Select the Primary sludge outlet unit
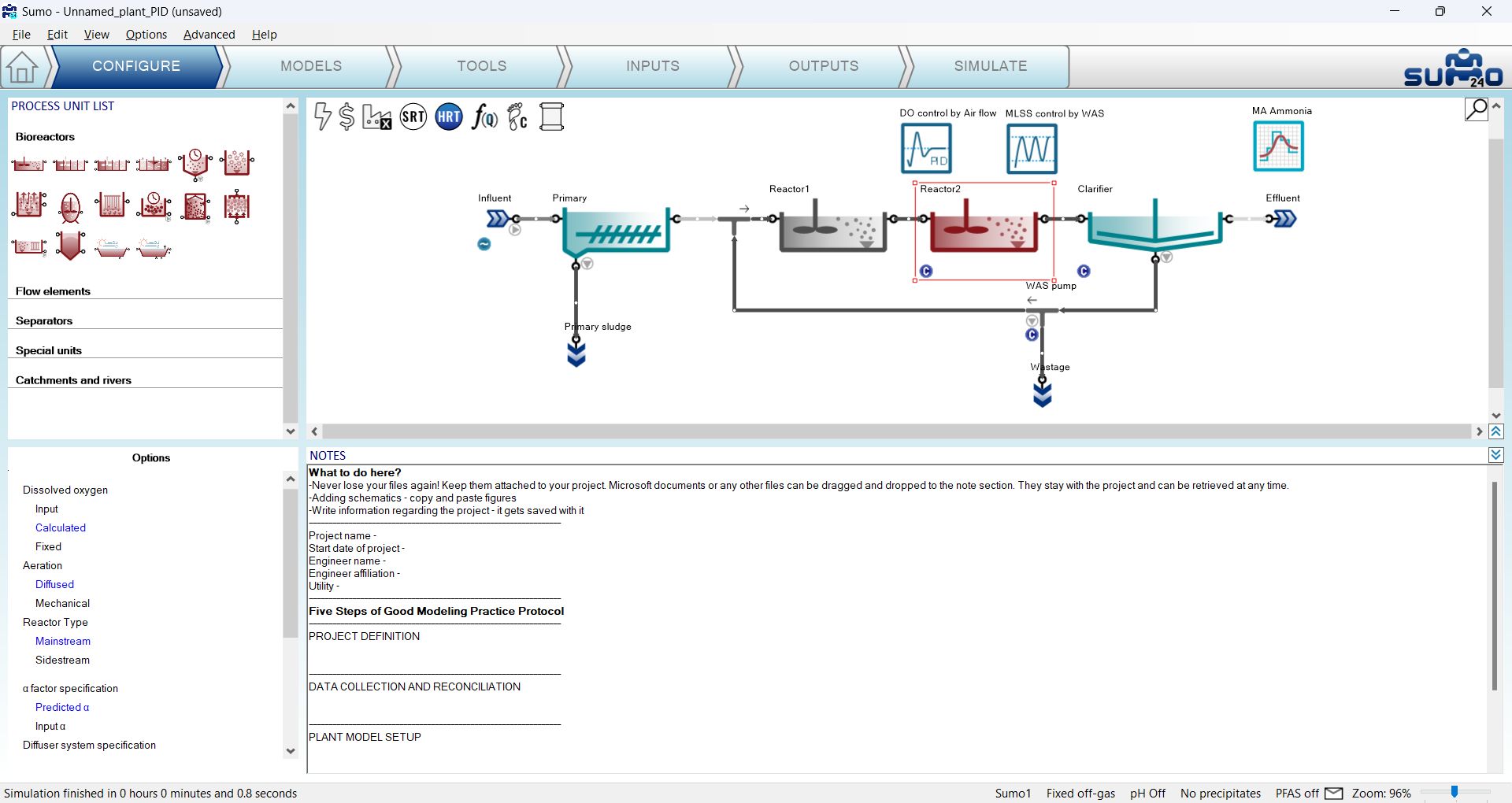The width and height of the screenshot is (1512, 803). pos(576,354)
